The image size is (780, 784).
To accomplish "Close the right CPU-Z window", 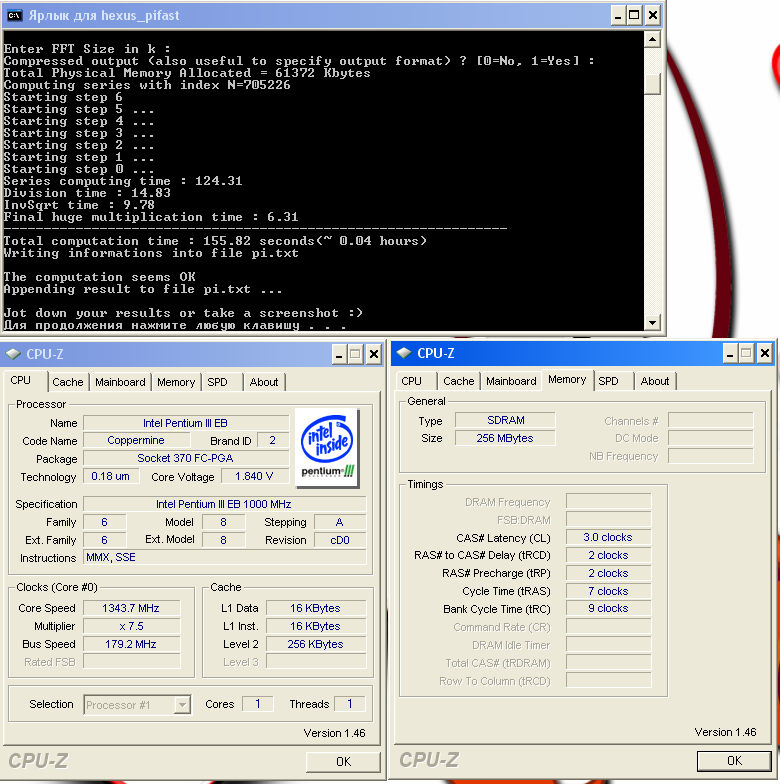I will pos(764,354).
